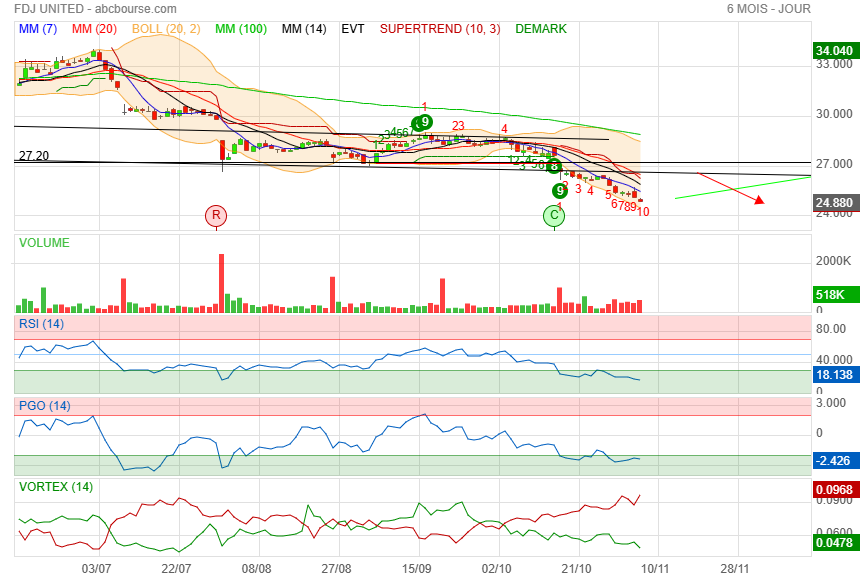The height and width of the screenshot is (579, 860).
Task: Click the RSI (14) indicator label
Action: pyautogui.click(x=42, y=323)
